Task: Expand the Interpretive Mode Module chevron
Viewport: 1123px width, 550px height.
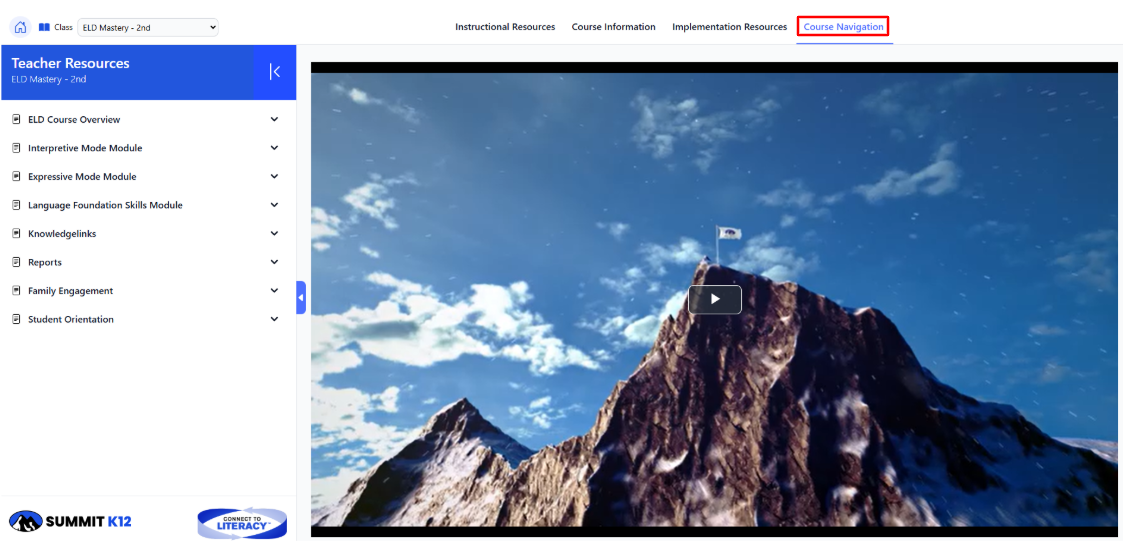Action: tap(274, 148)
